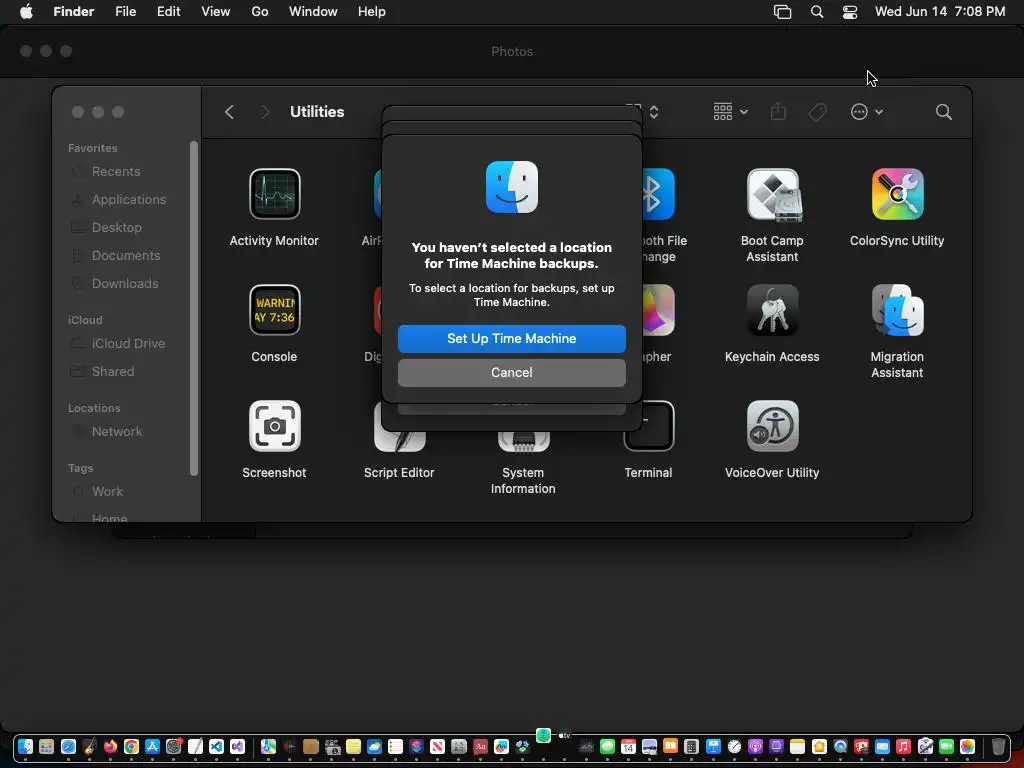Open Keynote from the Dock

[713, 746]
